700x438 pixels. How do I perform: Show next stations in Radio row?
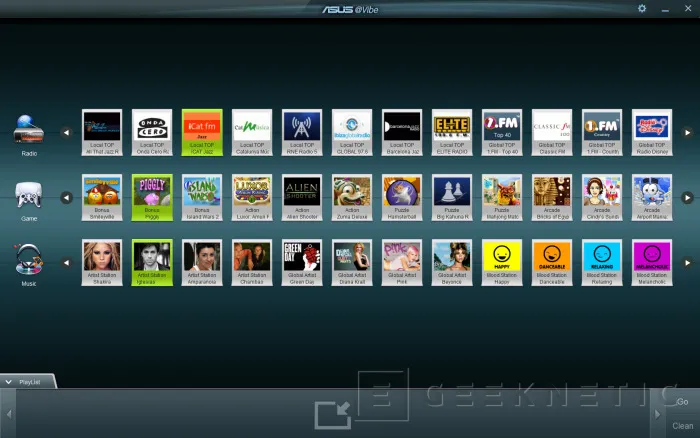point(688,133)
